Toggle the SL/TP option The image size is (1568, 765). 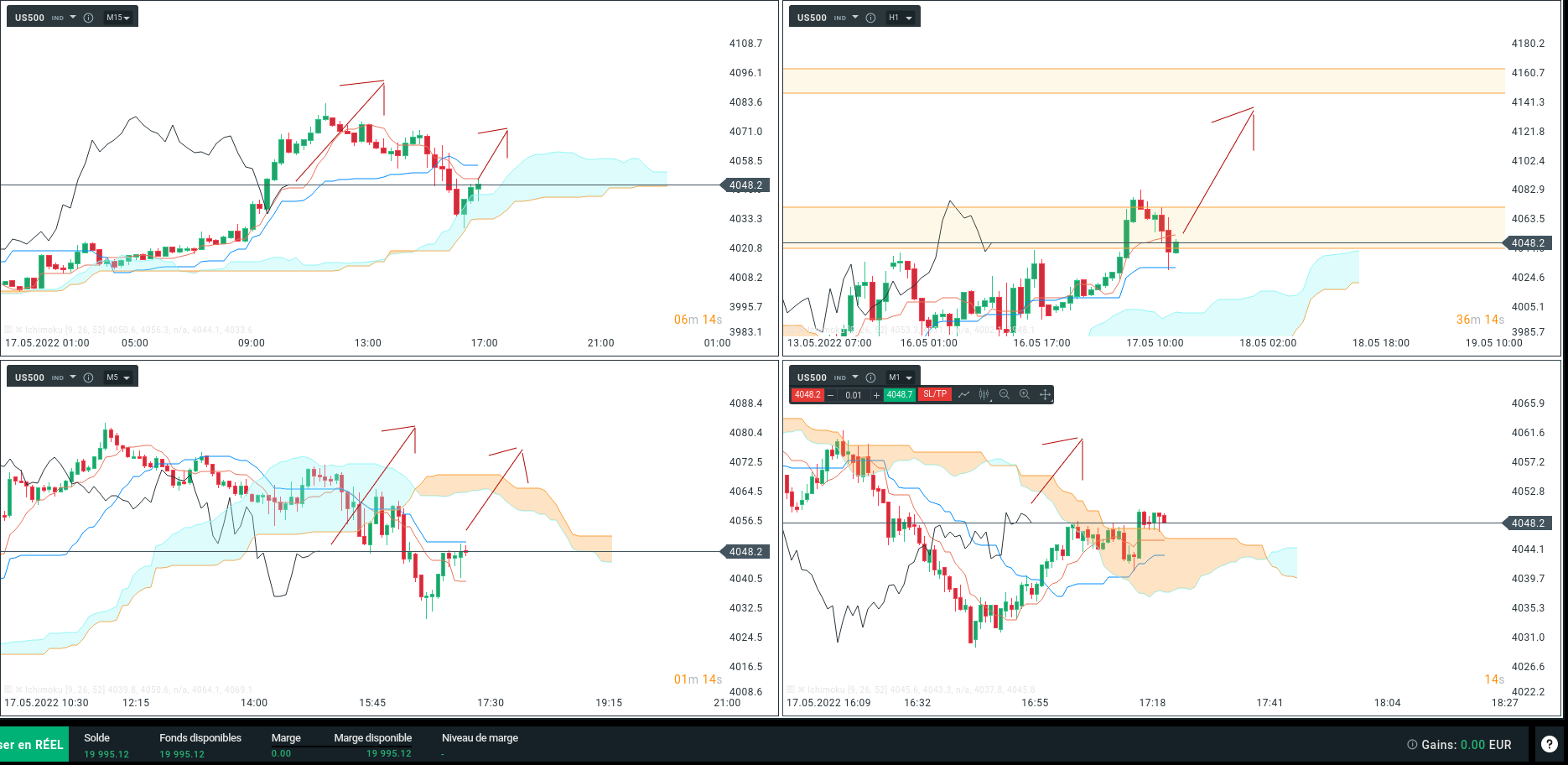(935, 394)
